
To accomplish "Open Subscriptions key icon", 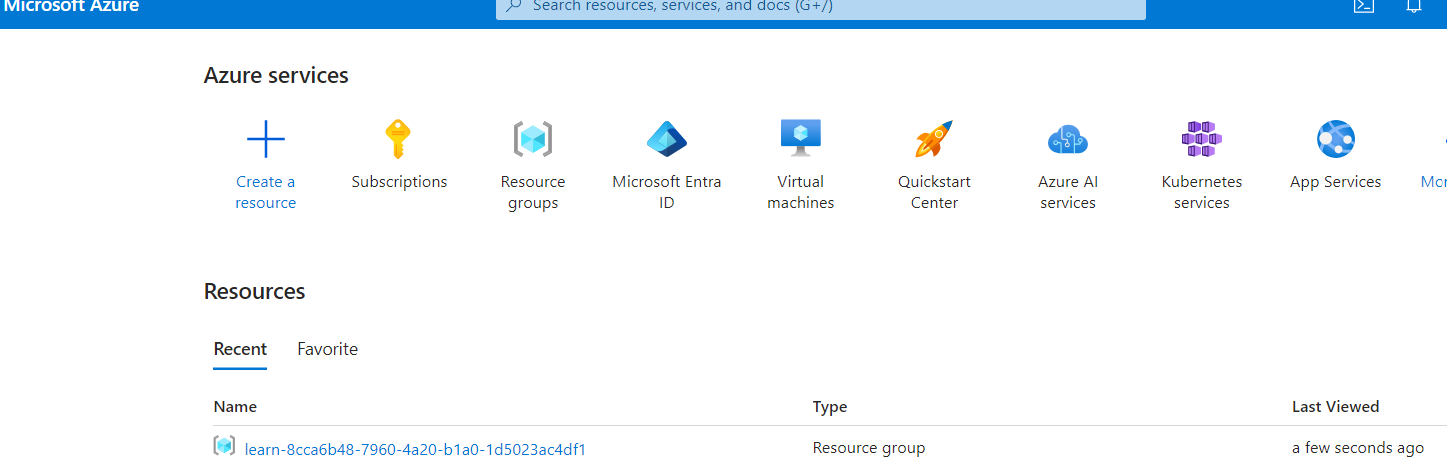I will point(398,139).
